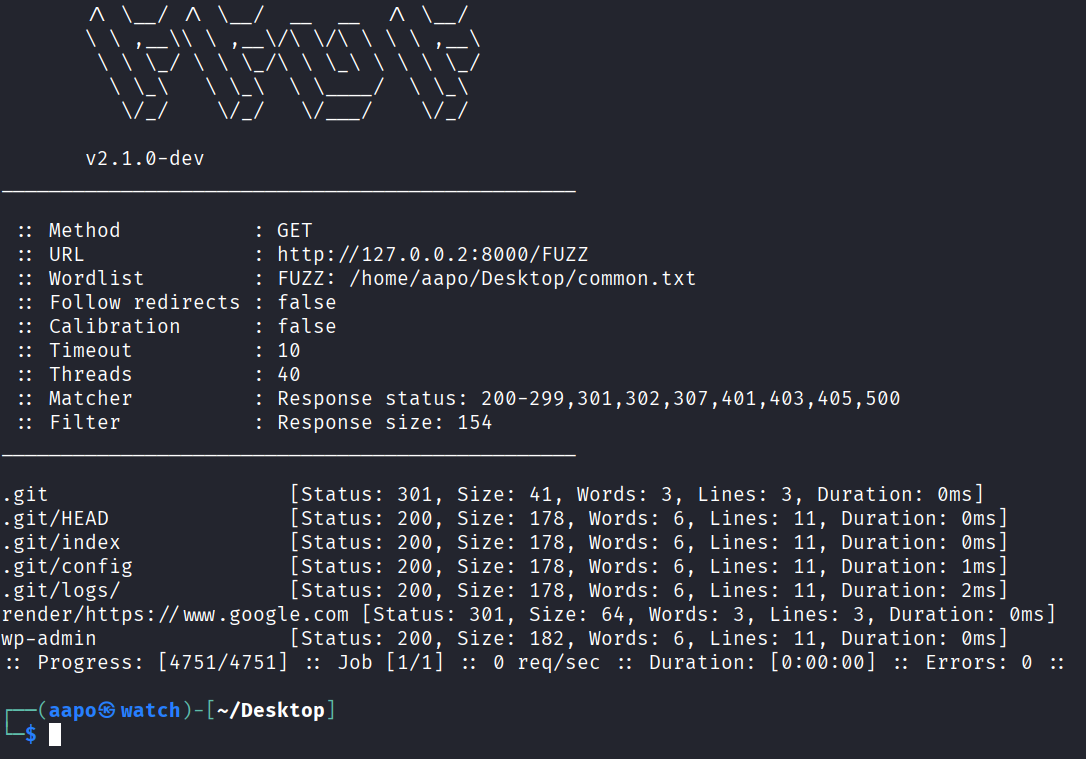Click the ffuf ASCII art logo
The height and width of the screenshot is (759, 1086).
point(285,63)
